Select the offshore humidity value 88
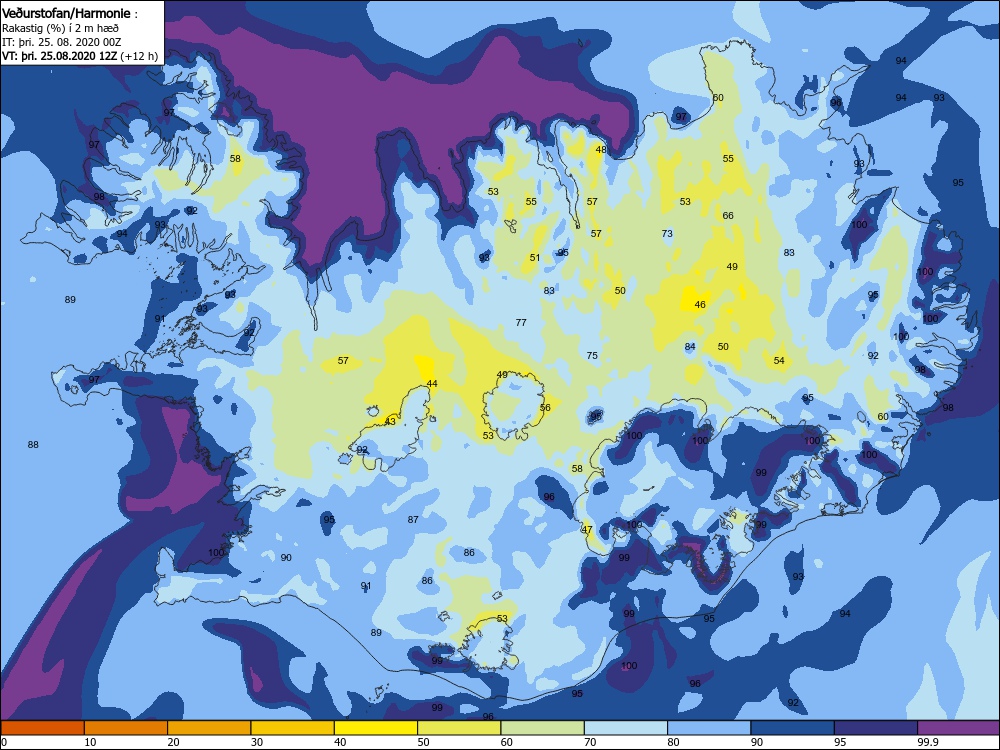This screenshot has width=1000, height=750. [x=33, y=445]
